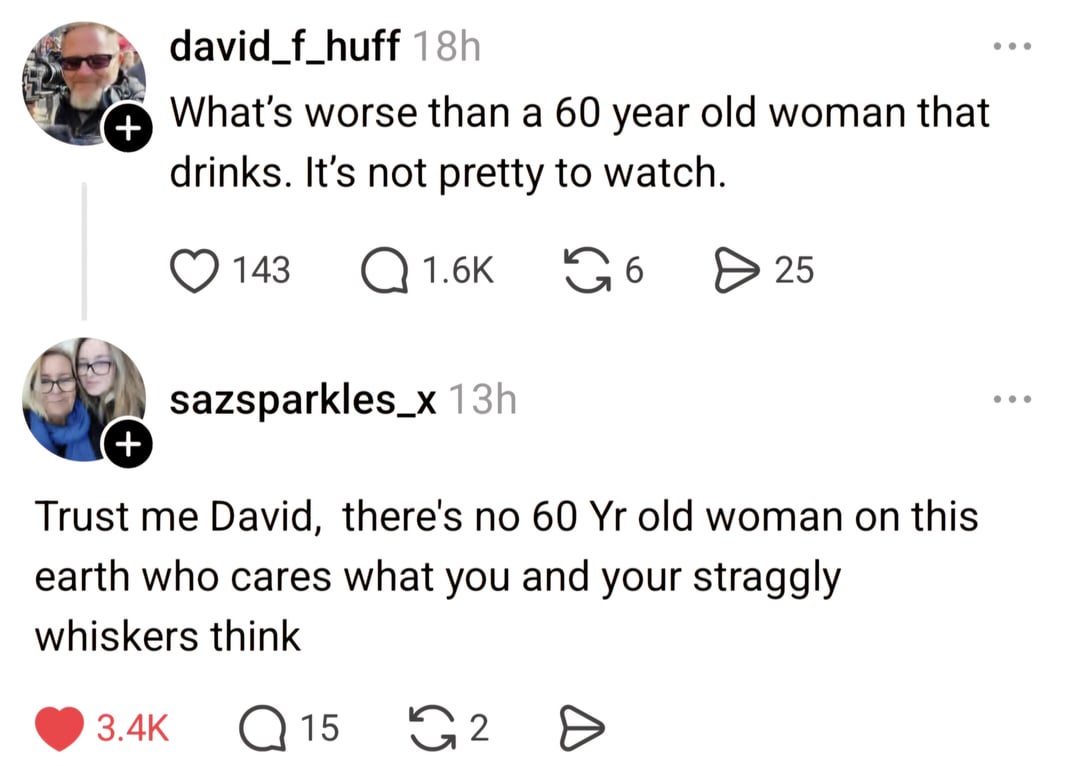Open the david_f_huff username link
The width and height of the screenshot is (1080, 766).
285,46
